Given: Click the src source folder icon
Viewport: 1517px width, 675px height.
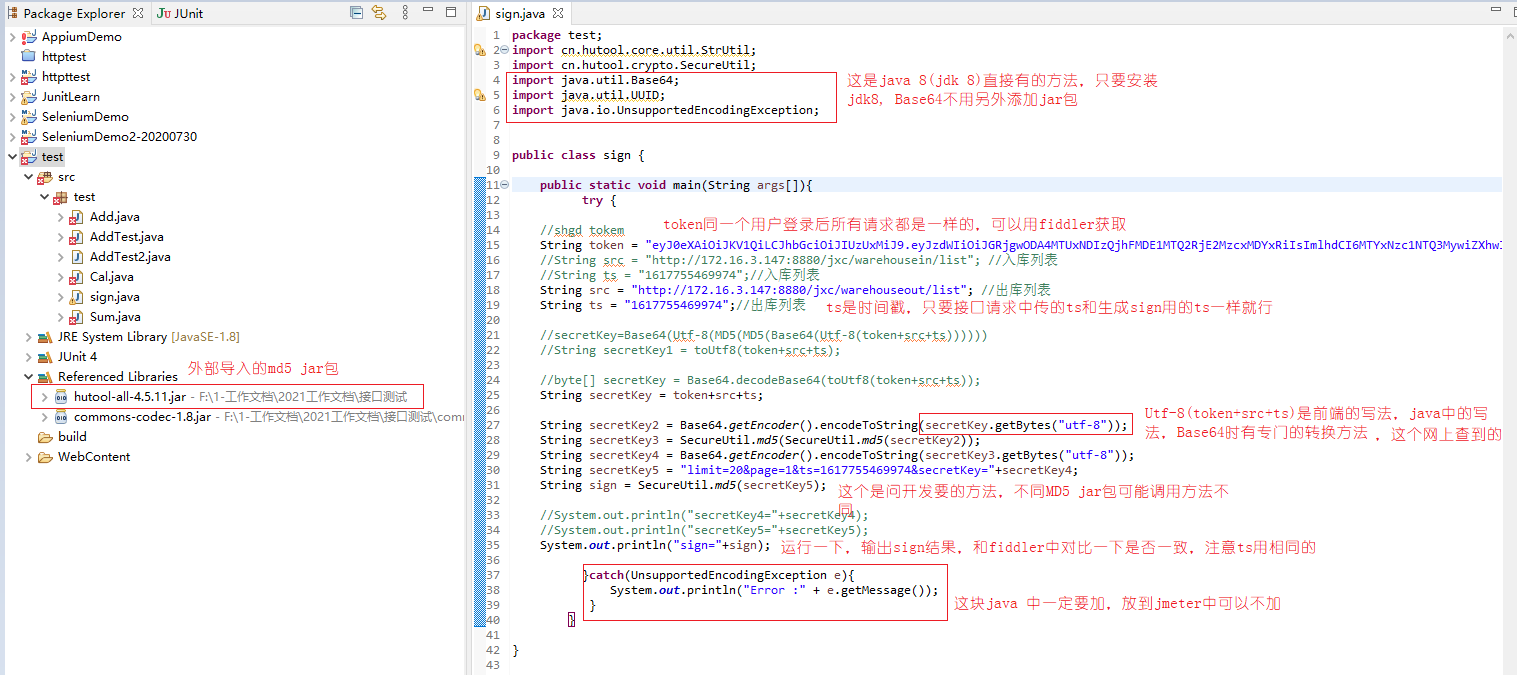Looking at the screenshot, I should tap(45, 177).
